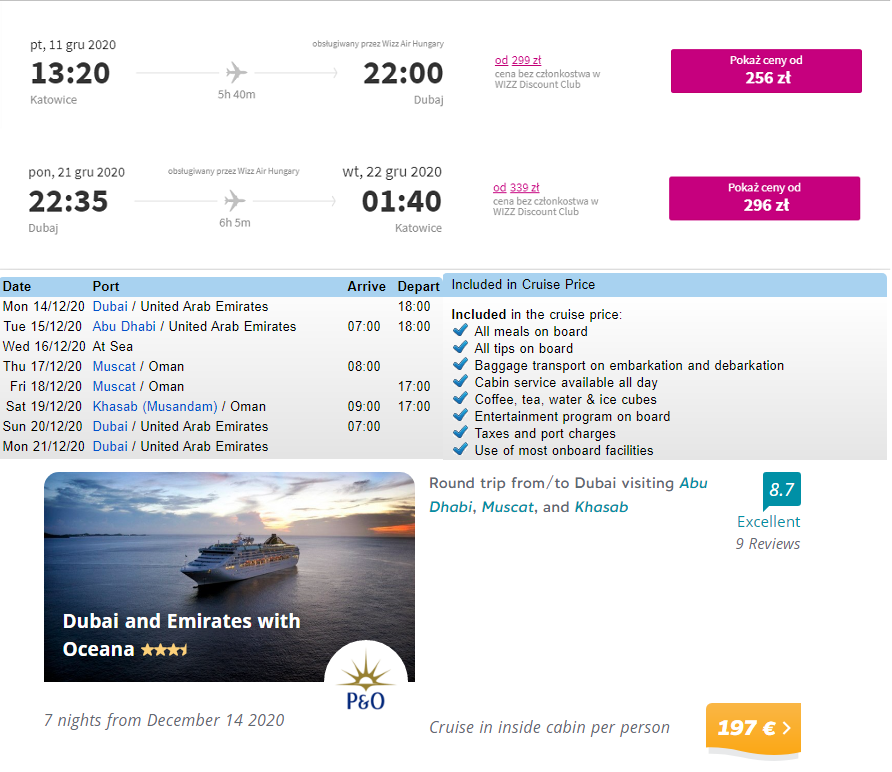Click the 8.7 rating badge
Image resolution: width=892 pixels, height=772 pixels.
(782, 489)
